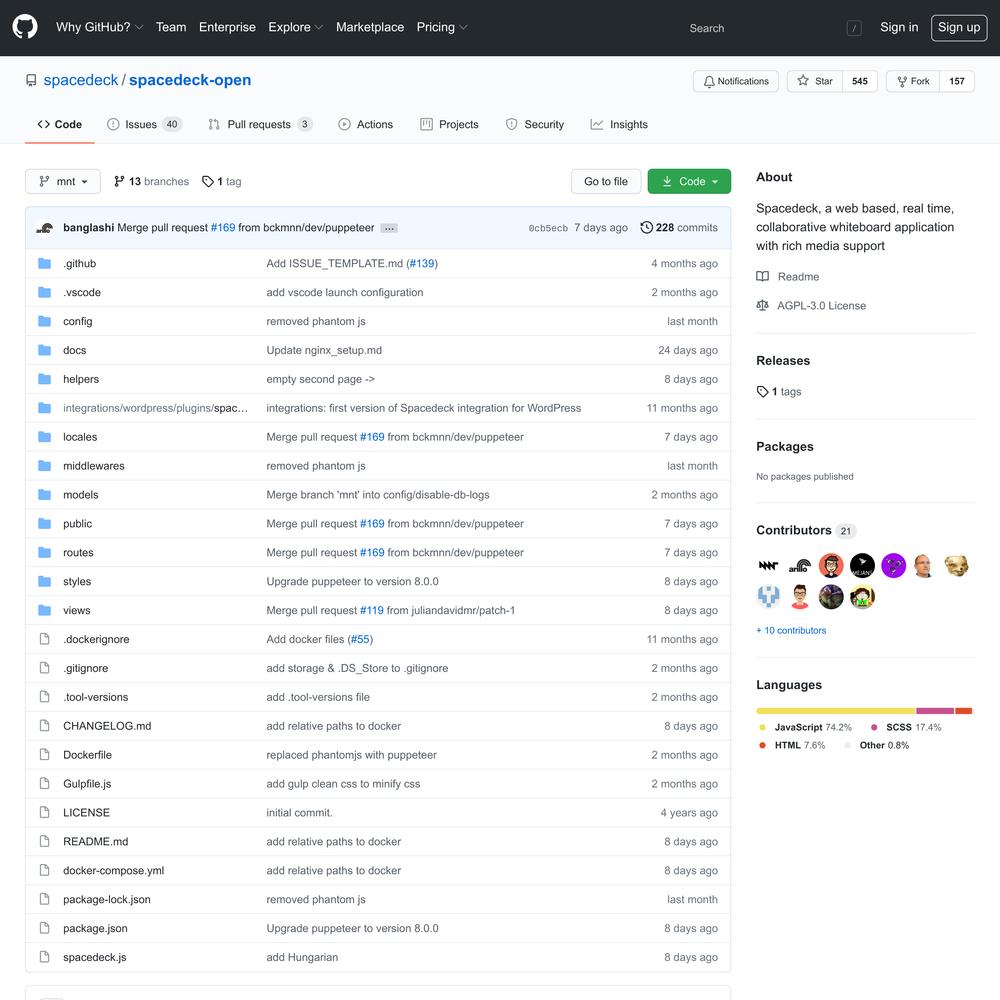Expand the Pricing dropdown

[442, 27]
